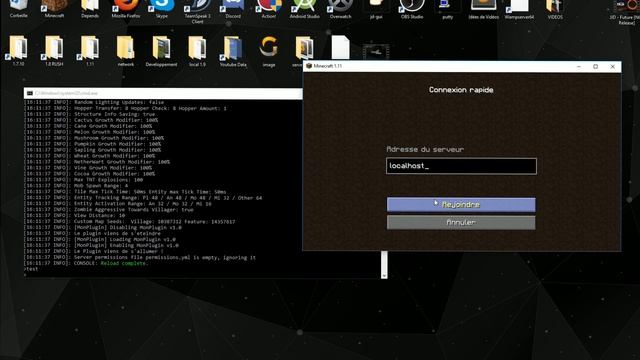640x360 pixels.
Task: Close the Minecraft 1.11 window
Action: coord(613,66)
